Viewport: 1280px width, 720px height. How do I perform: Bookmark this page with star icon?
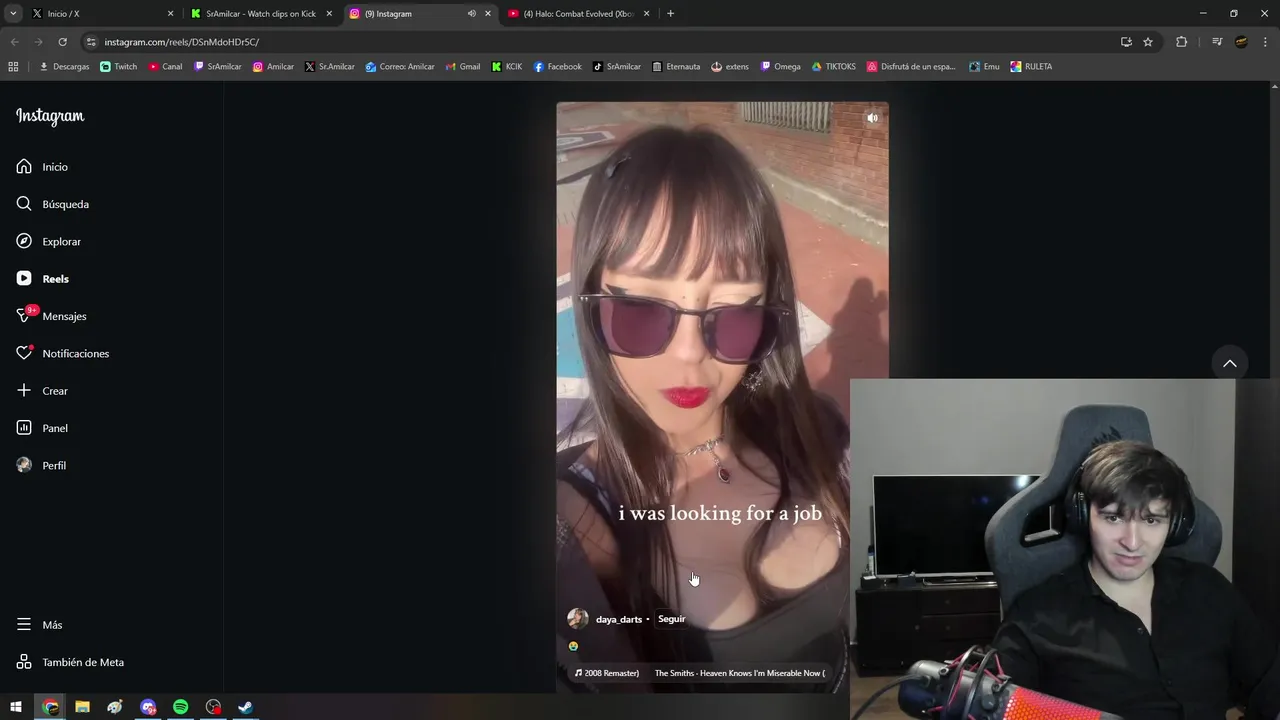[x=1148, y=42]
